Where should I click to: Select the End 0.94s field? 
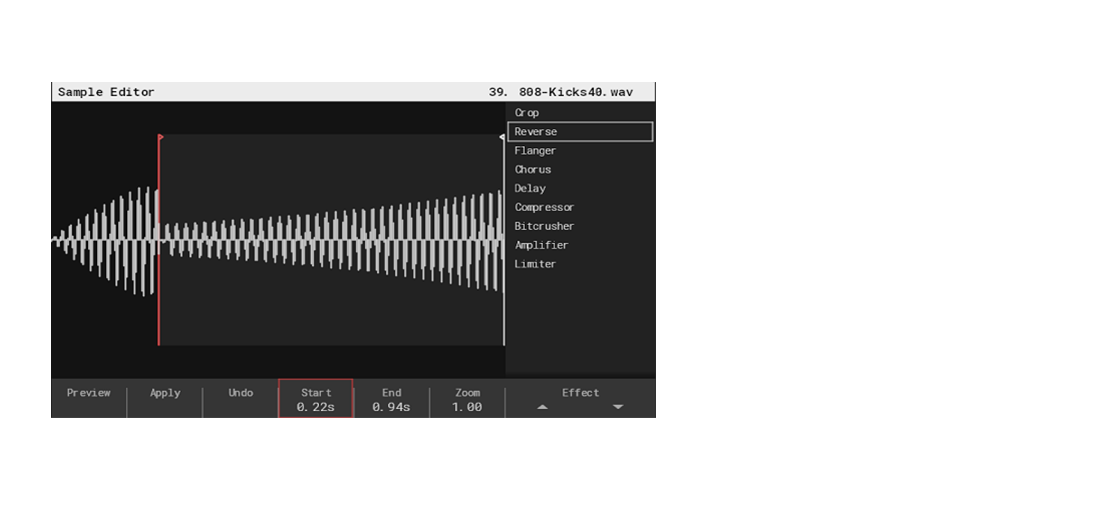(391, 399)
